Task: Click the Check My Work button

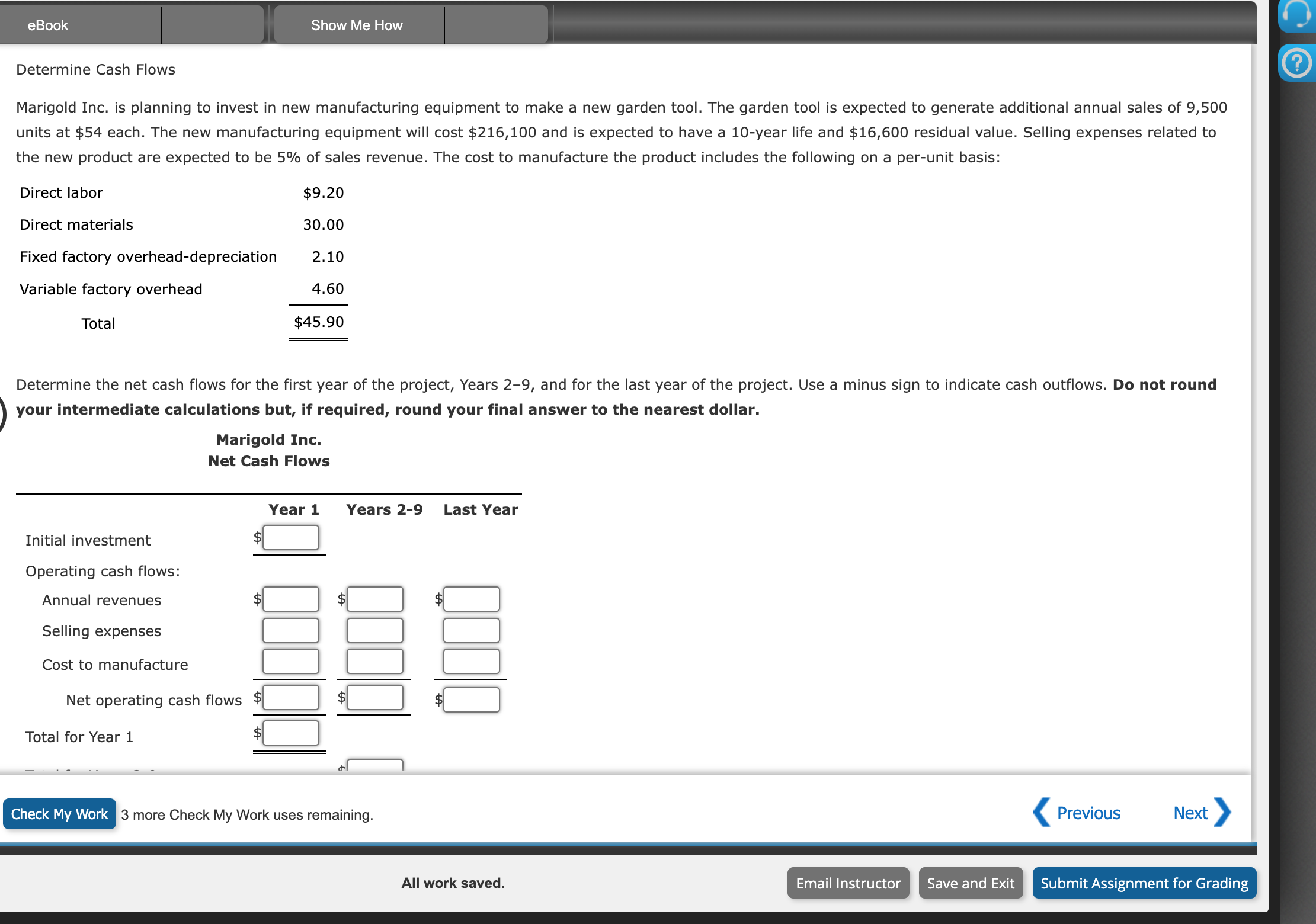Action: click(x=59, y=814)
